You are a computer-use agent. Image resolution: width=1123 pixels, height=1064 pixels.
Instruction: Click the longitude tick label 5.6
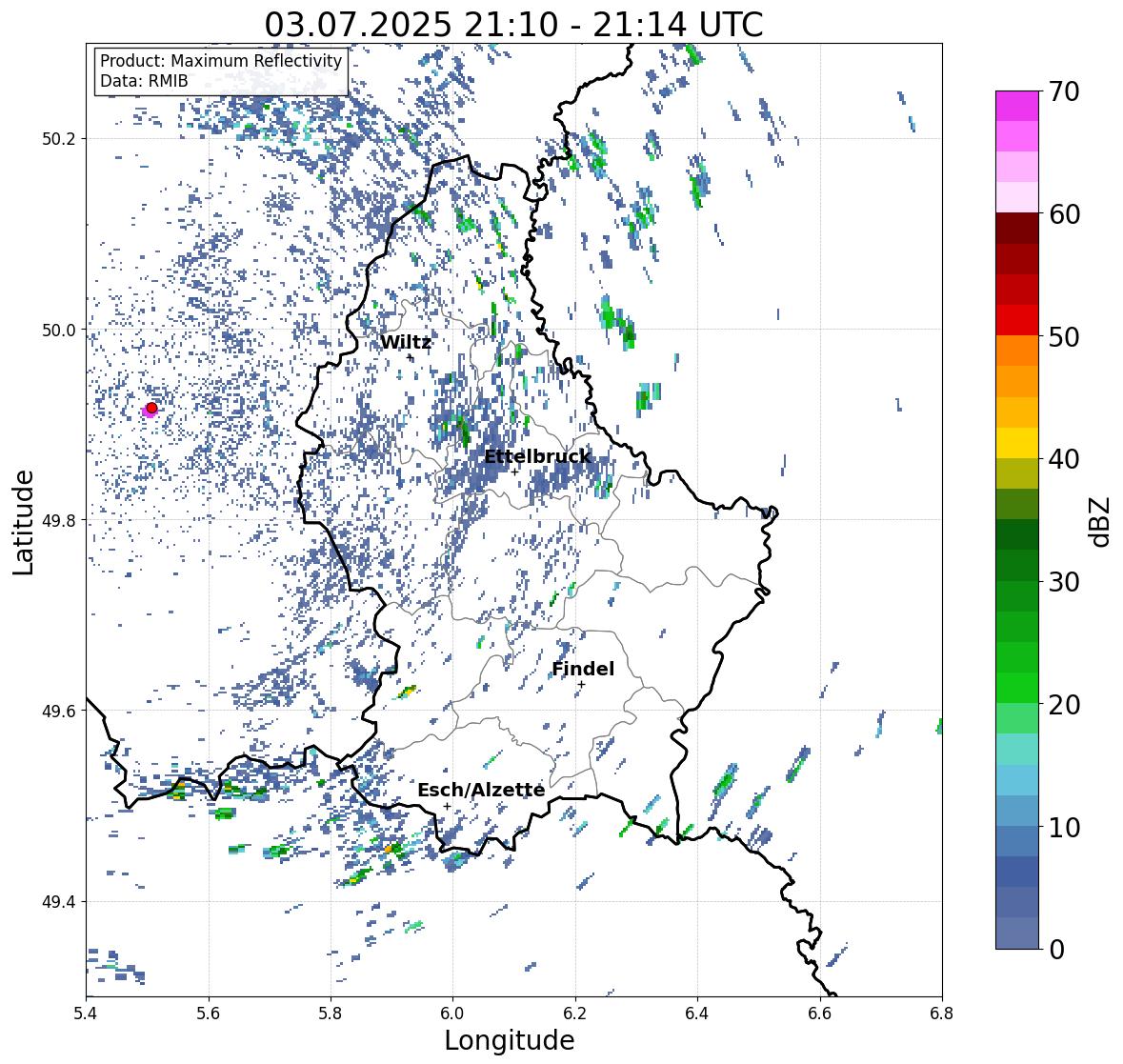[x=209, y=1013]
